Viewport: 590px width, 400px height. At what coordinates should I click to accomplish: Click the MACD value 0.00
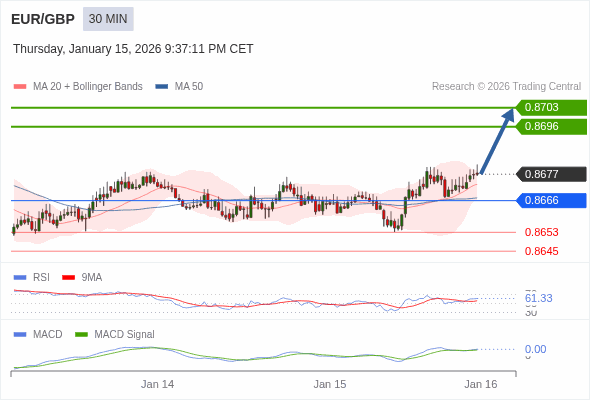coord(535,349)
